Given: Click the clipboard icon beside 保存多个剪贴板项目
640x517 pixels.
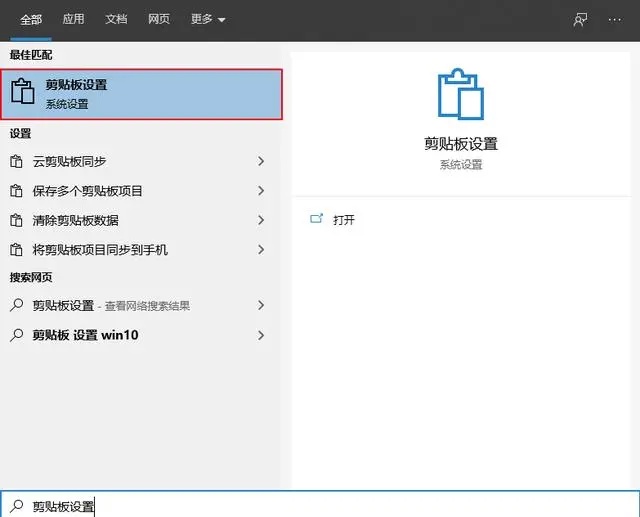Looking at the screenshot, I should [16, 191].
